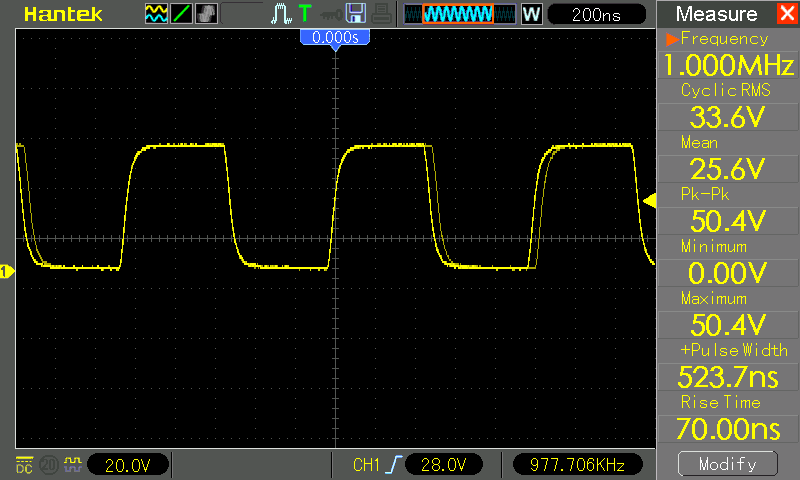Click the 50.4V maximum value

click(x=728, y=325)
